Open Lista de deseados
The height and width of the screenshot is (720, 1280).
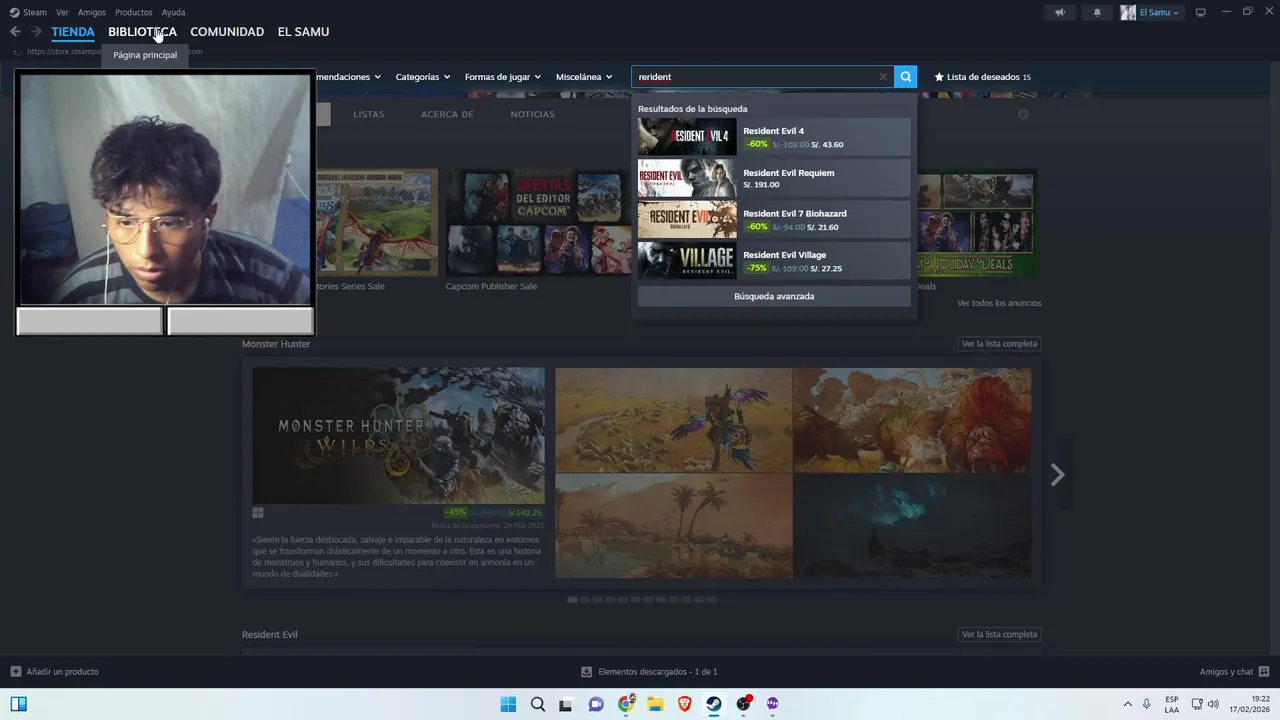[x=982, y=77]
